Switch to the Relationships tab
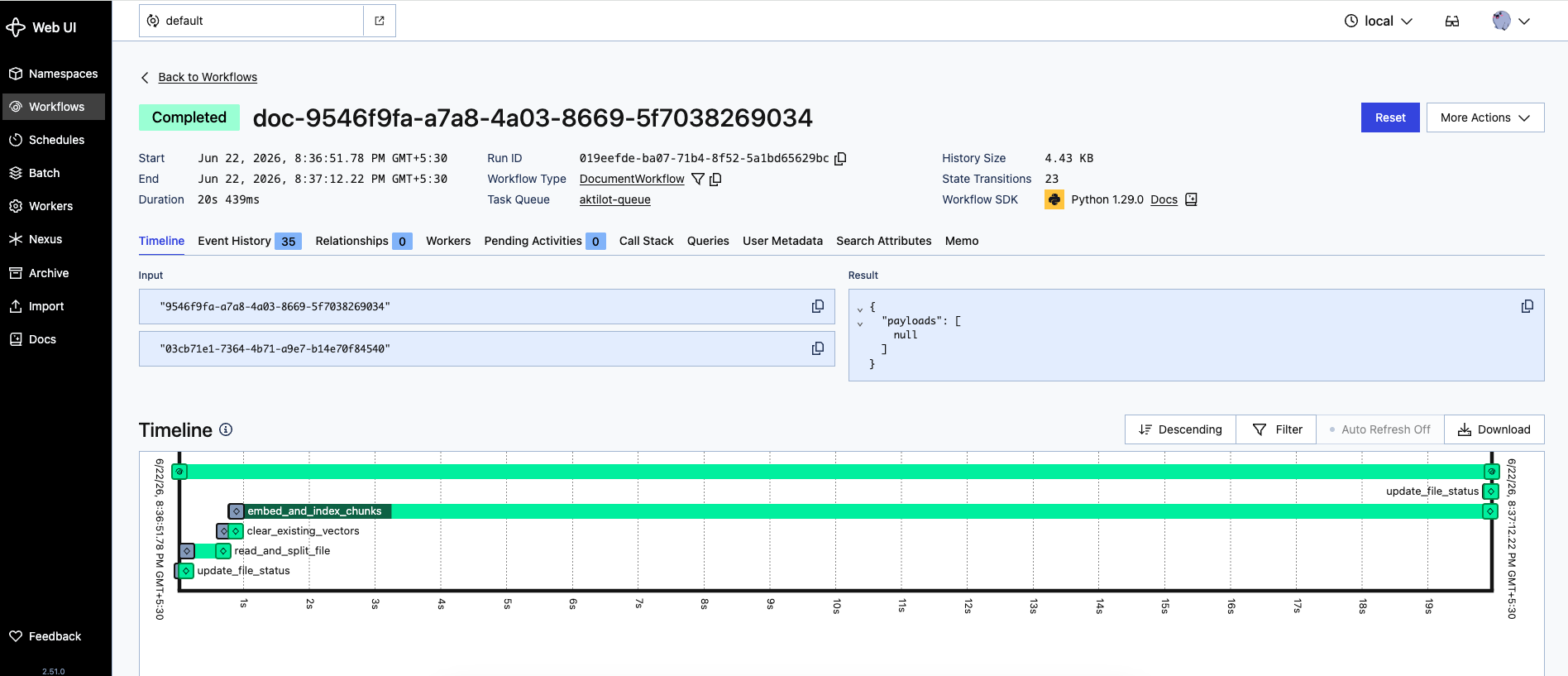This screenshot has height=676, width=1568. [x=363, y=241]
